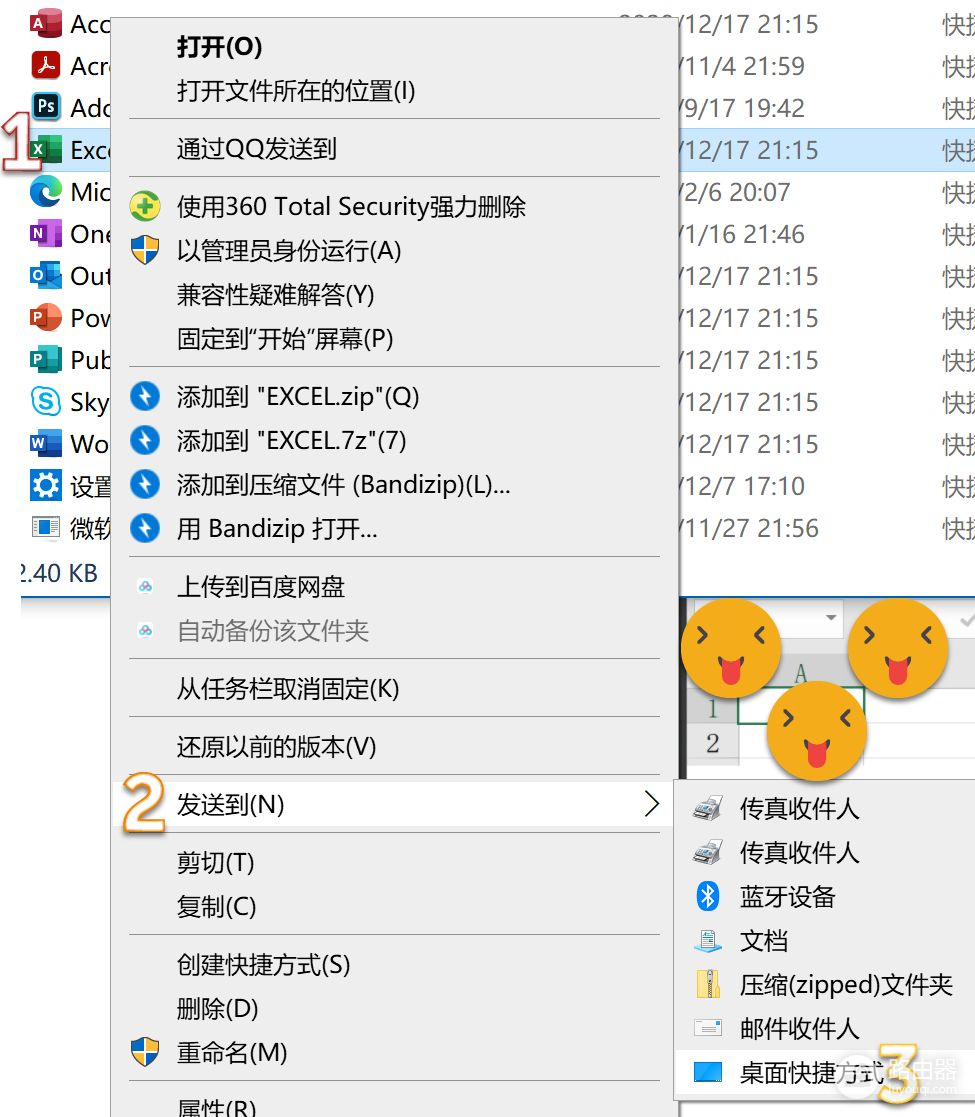Click Bandizip icon next to EXCEL.7z entry
Screen dimensions: 975x1117
coord(145,440)
